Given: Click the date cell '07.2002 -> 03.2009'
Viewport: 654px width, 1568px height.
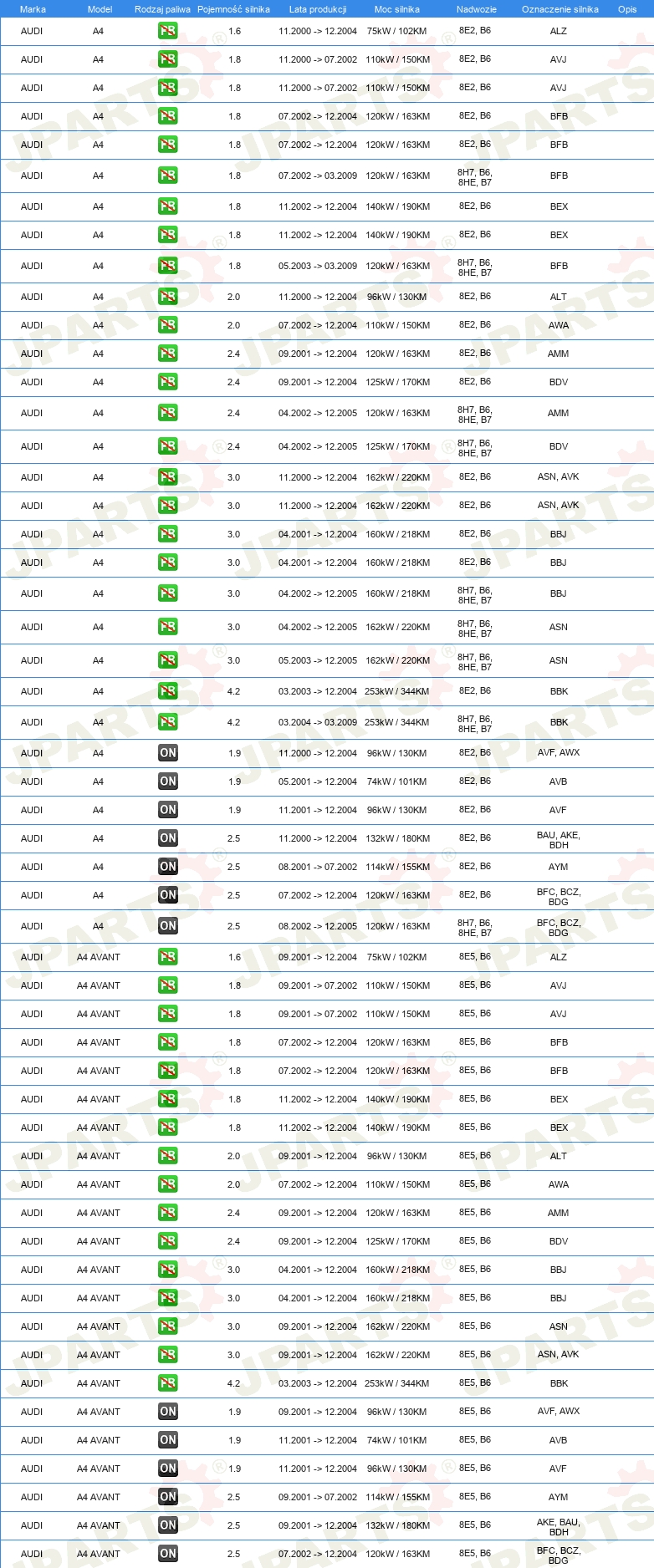Looking at the screenshot, I should pos(318,176).
